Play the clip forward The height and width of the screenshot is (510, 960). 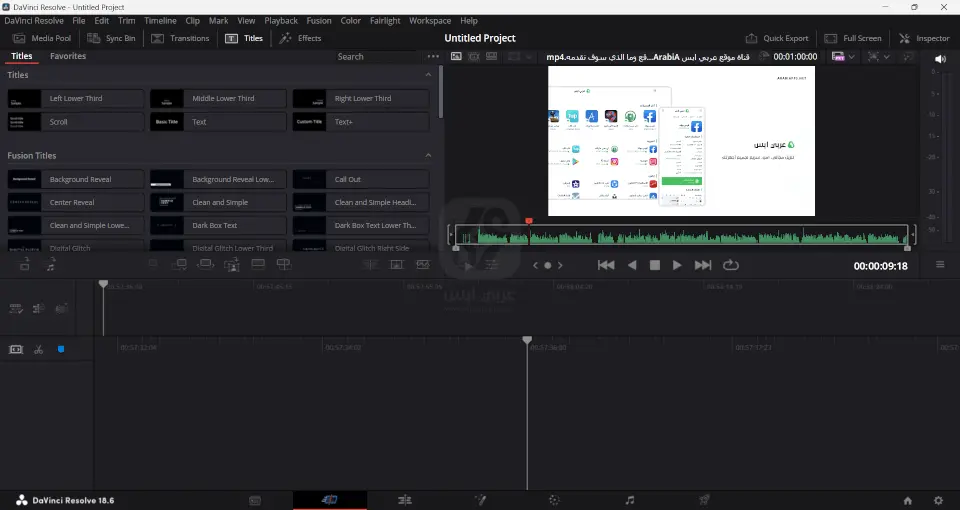tap(677, 265)
